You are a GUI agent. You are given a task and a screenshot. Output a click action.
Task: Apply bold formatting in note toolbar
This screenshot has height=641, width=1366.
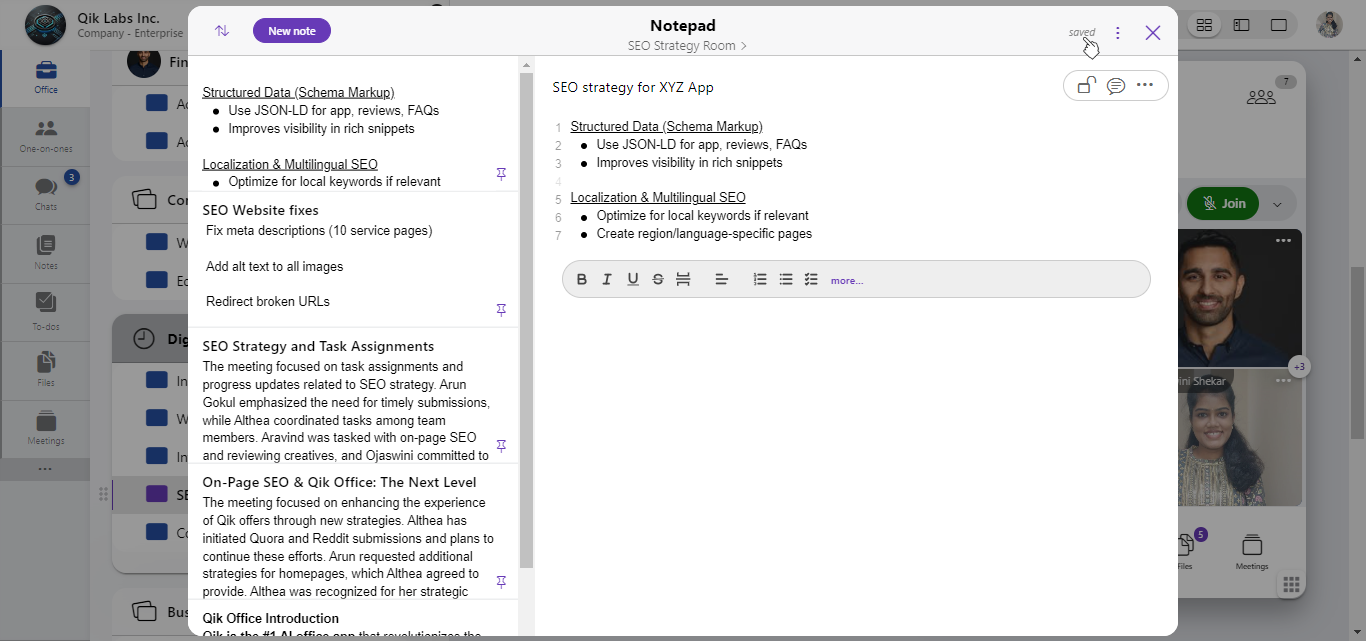[x=581, y=280]
